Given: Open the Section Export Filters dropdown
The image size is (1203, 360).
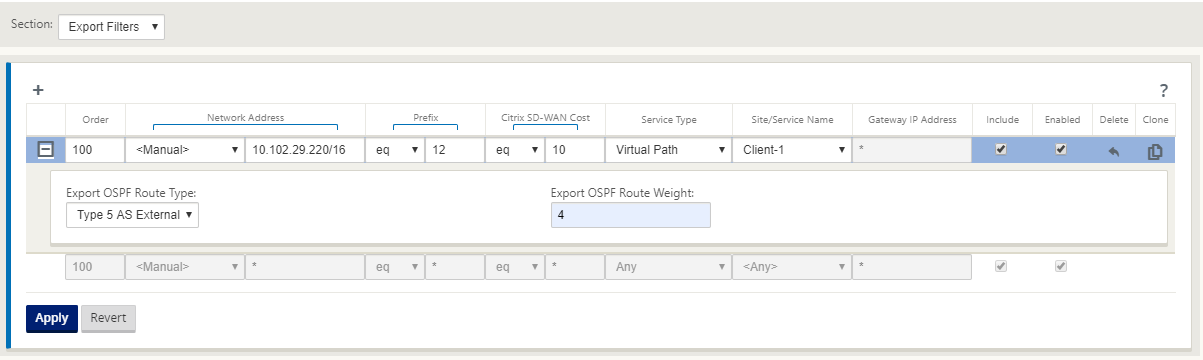Looking at the screenshot, I should pyautogui.click(x=111, y=27).
